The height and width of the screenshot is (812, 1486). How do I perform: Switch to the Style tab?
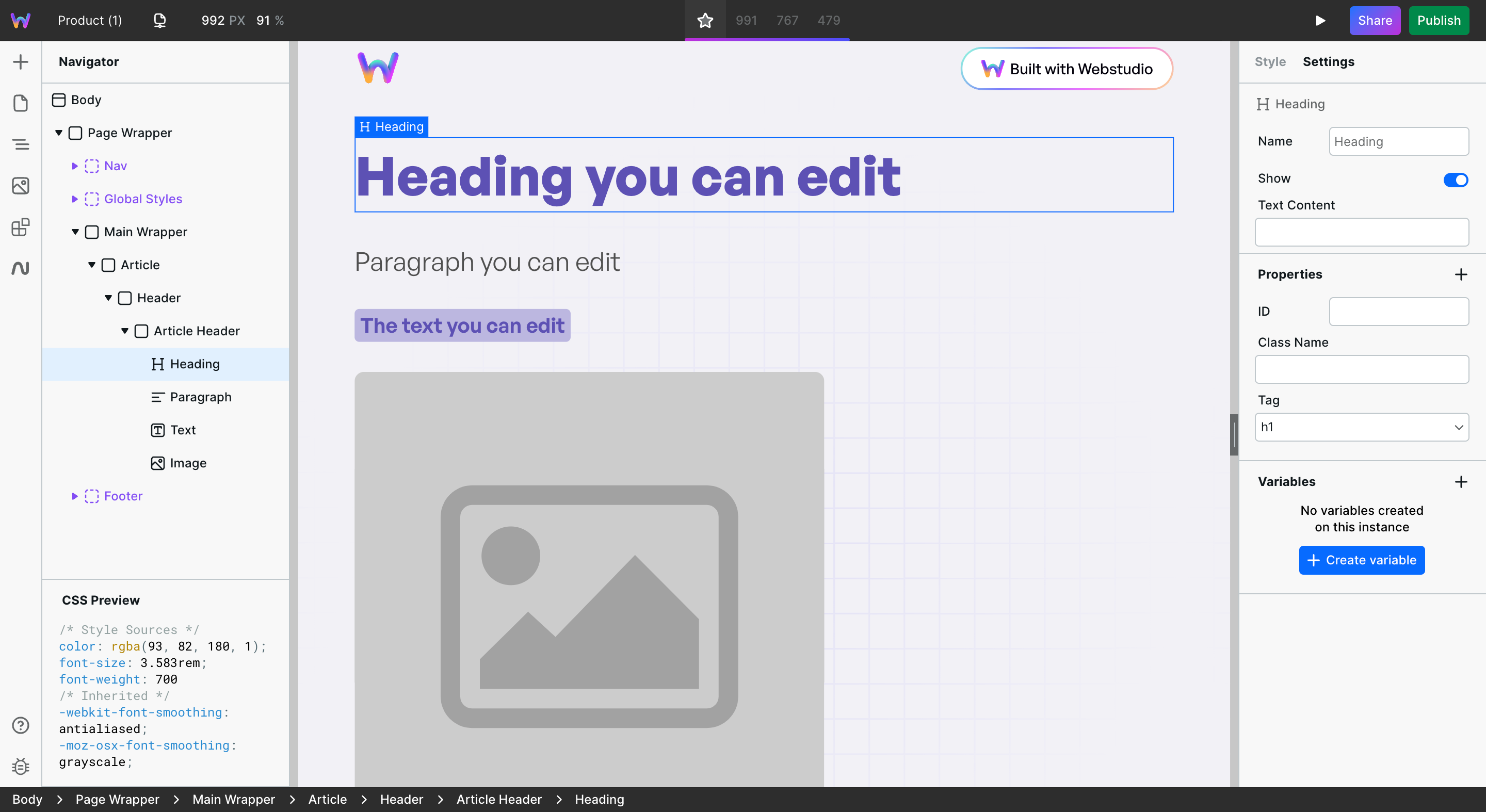1270,62
